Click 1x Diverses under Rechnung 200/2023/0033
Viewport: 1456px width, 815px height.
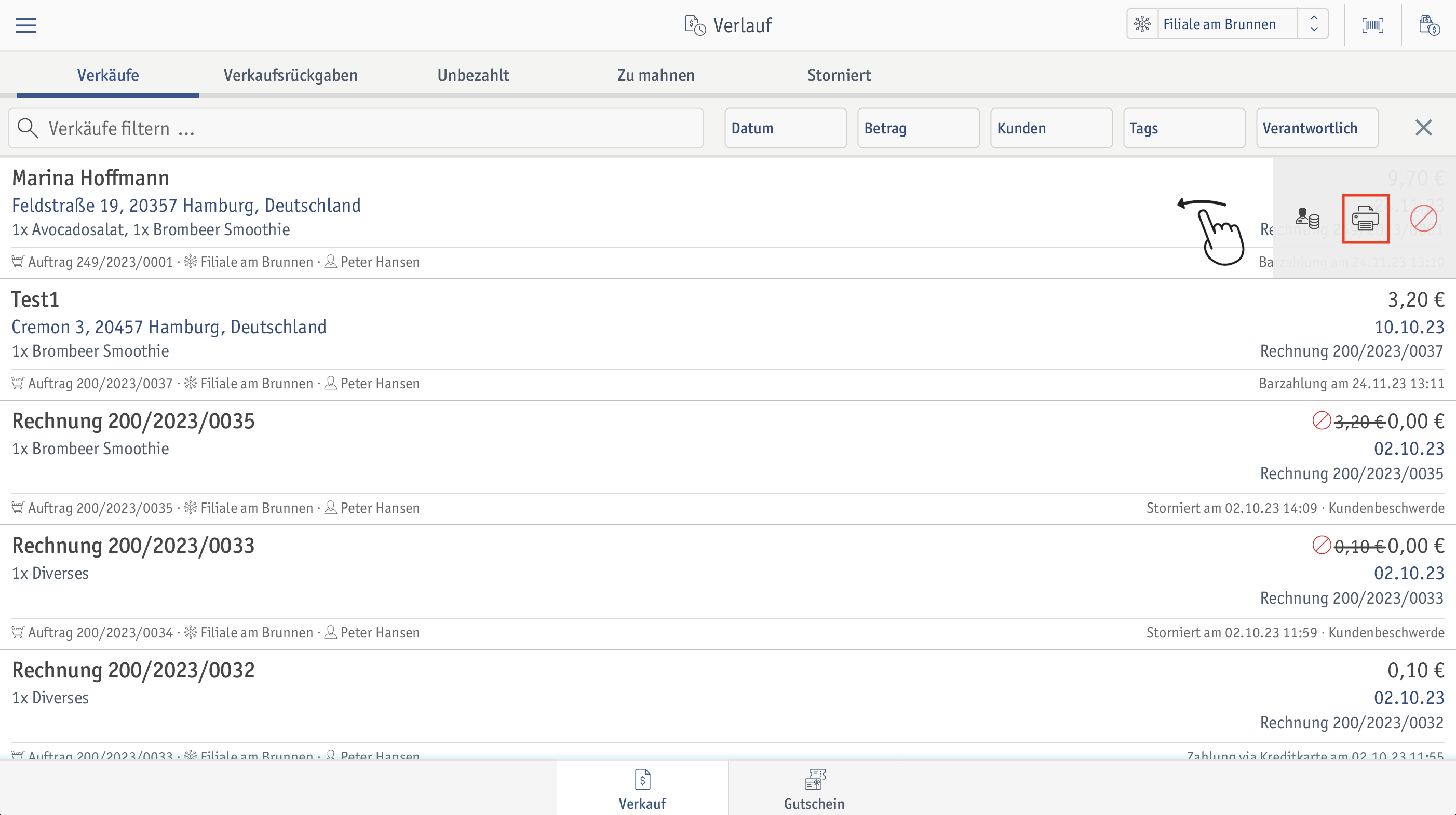(x=50, y=573)
